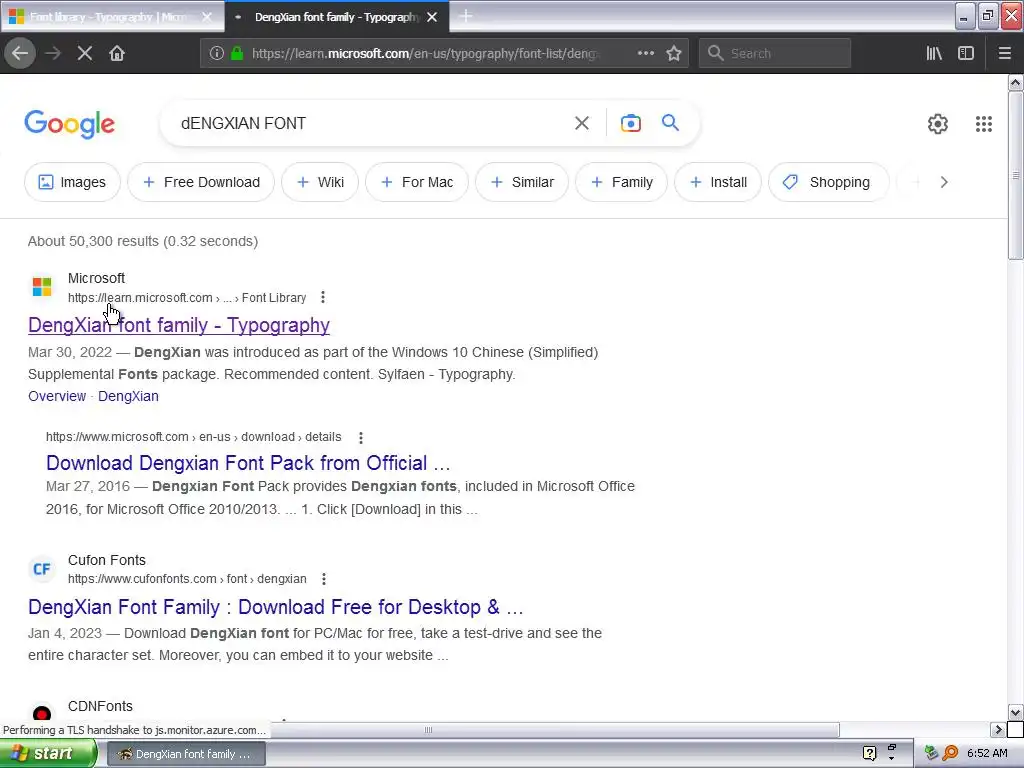The width and height of the screenshot is (1024, 768).
Task: Open options dots for Cufon Fonts result
Action: coord(323,579)
